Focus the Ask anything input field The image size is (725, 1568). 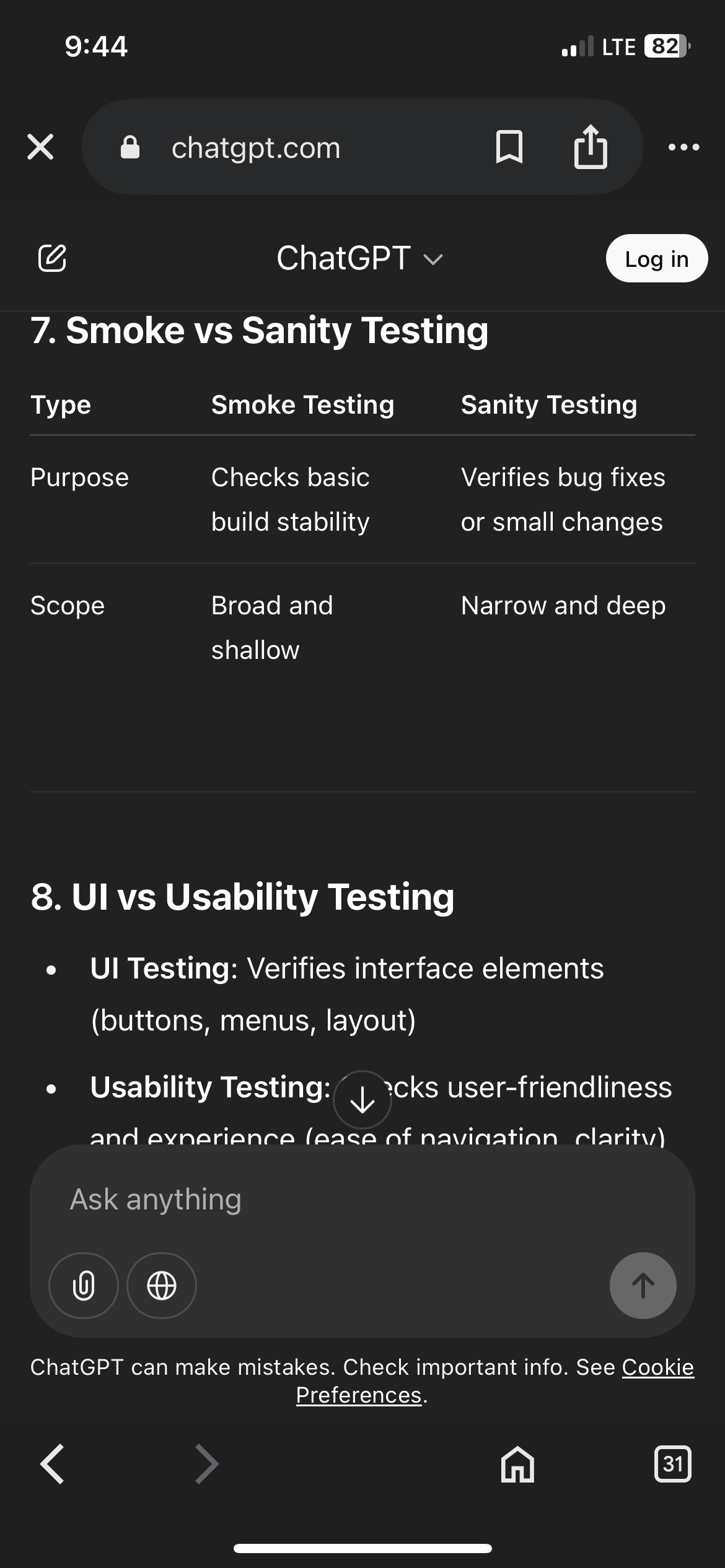click(362, 1200)
